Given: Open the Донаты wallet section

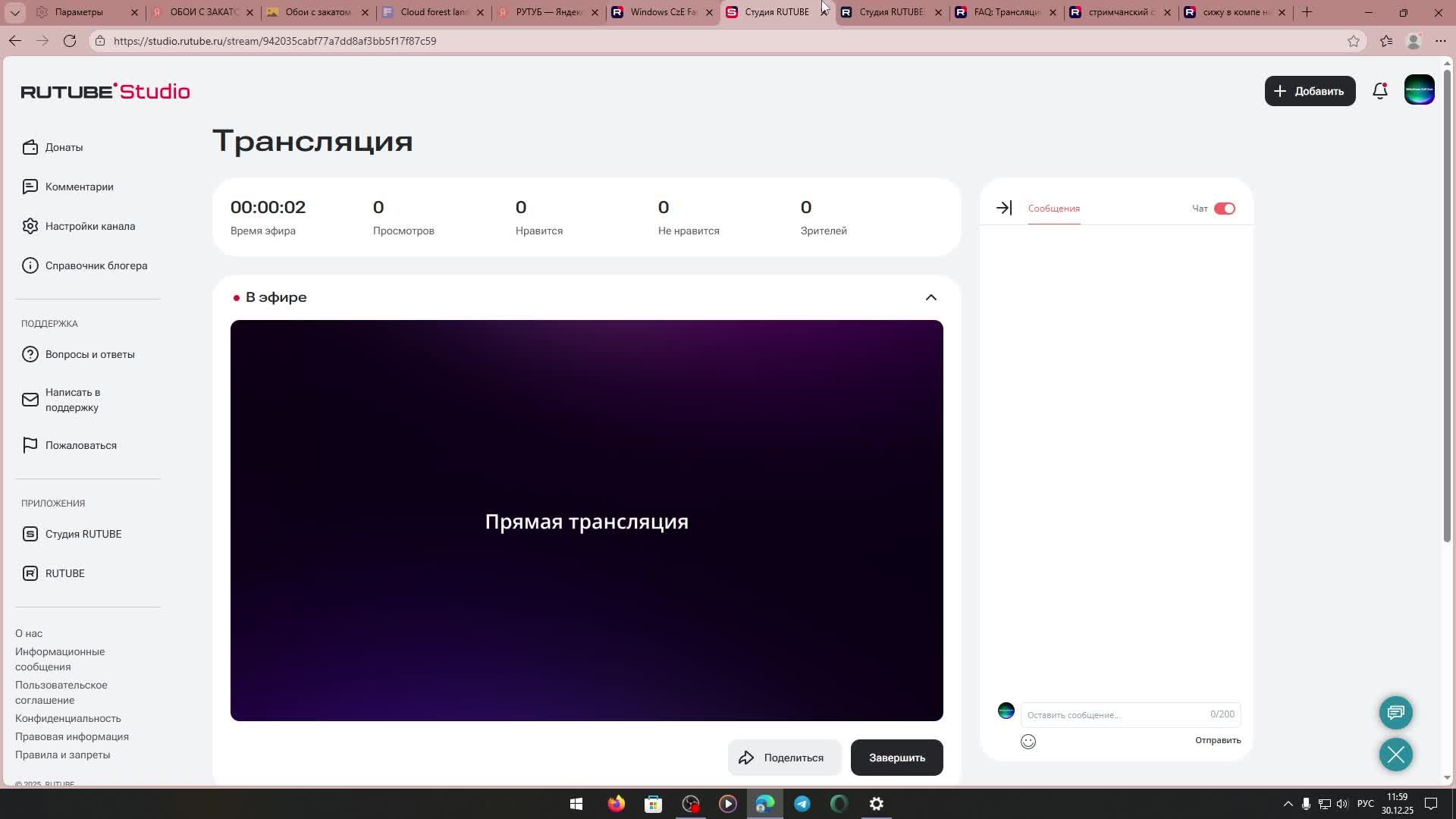Looking at the screenshot, I should click(64, 147).
